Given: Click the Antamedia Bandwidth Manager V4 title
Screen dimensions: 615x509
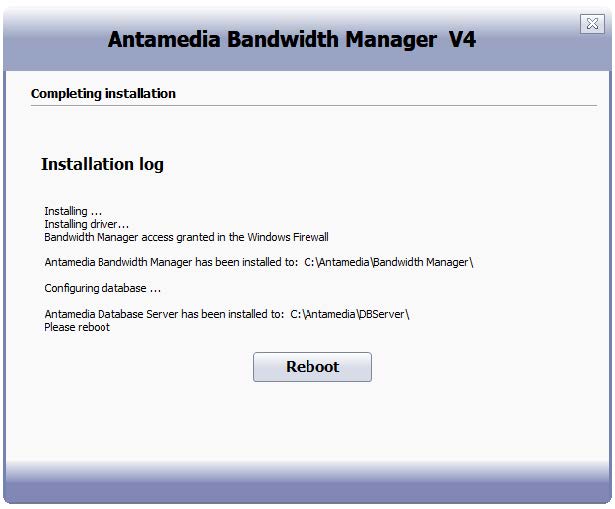Looking at the screenshot, I should point(292,40).
